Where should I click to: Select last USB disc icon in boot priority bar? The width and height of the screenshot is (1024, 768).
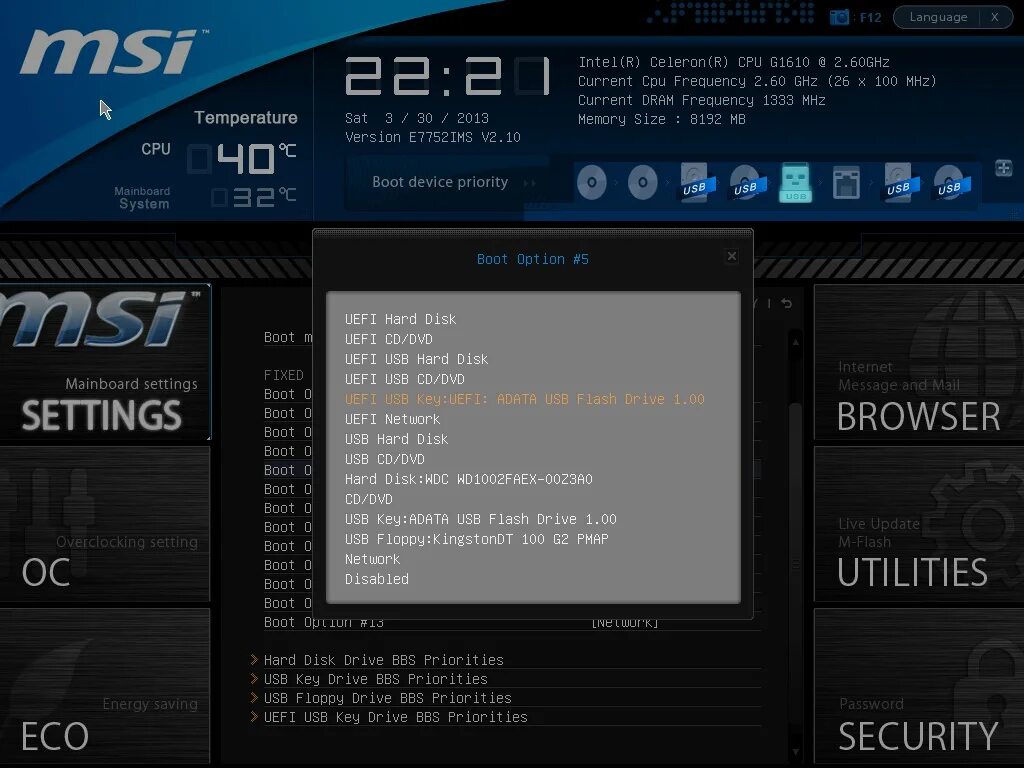click(x=950, y=182)
